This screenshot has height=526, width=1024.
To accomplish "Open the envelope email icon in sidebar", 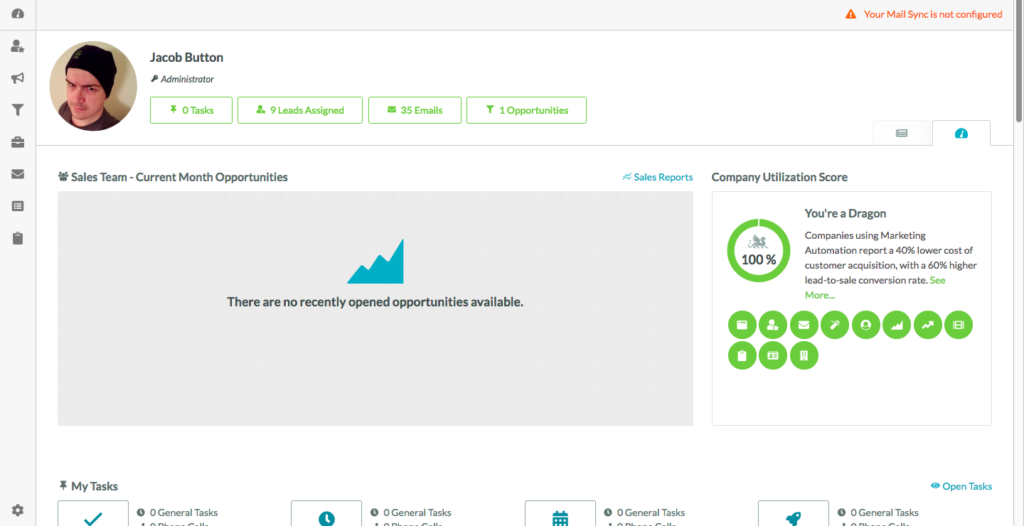I will pos(17,174).
